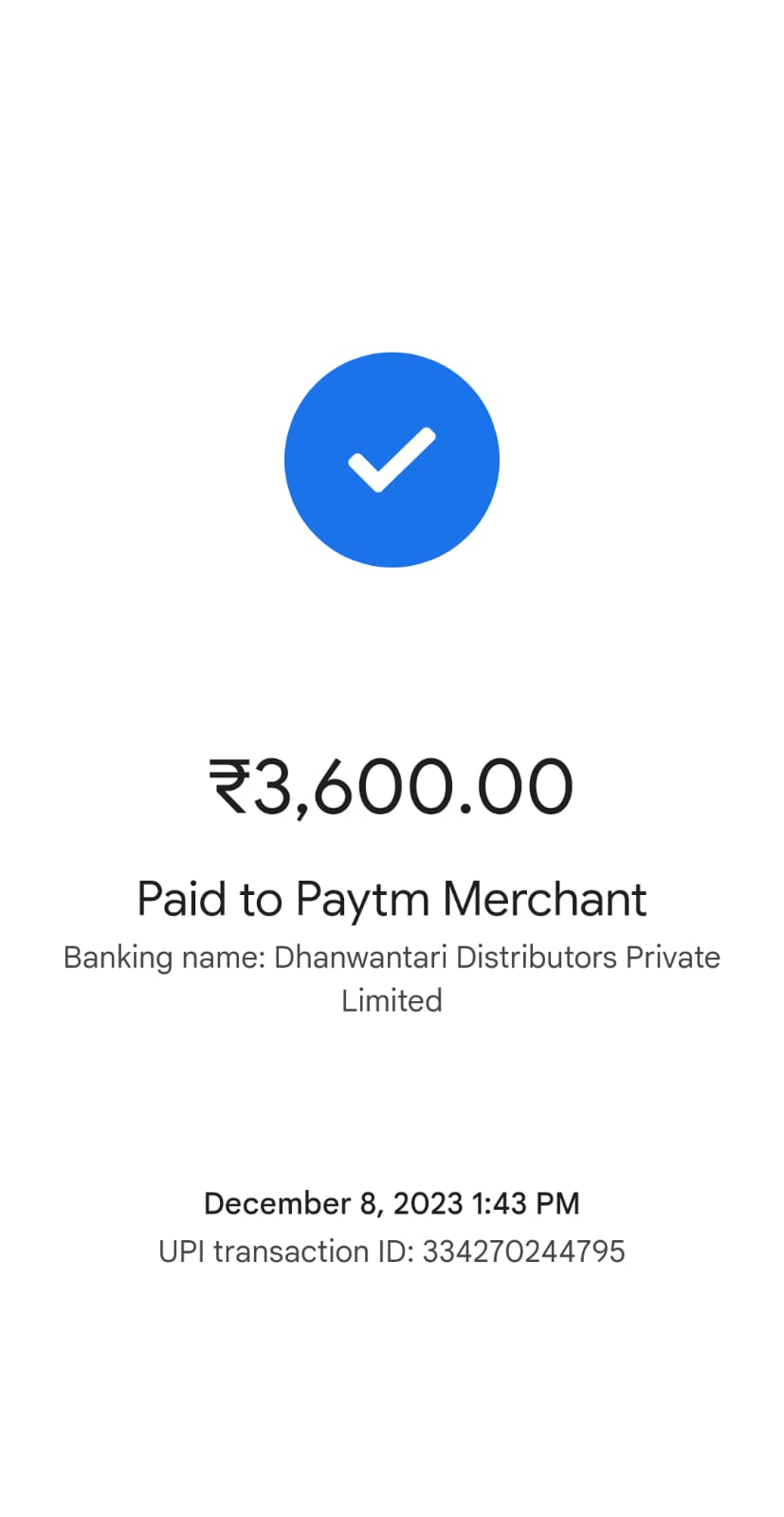784x1517 pixels.
Task: Tap the white checkmark success icon
Action: point(392,460)
